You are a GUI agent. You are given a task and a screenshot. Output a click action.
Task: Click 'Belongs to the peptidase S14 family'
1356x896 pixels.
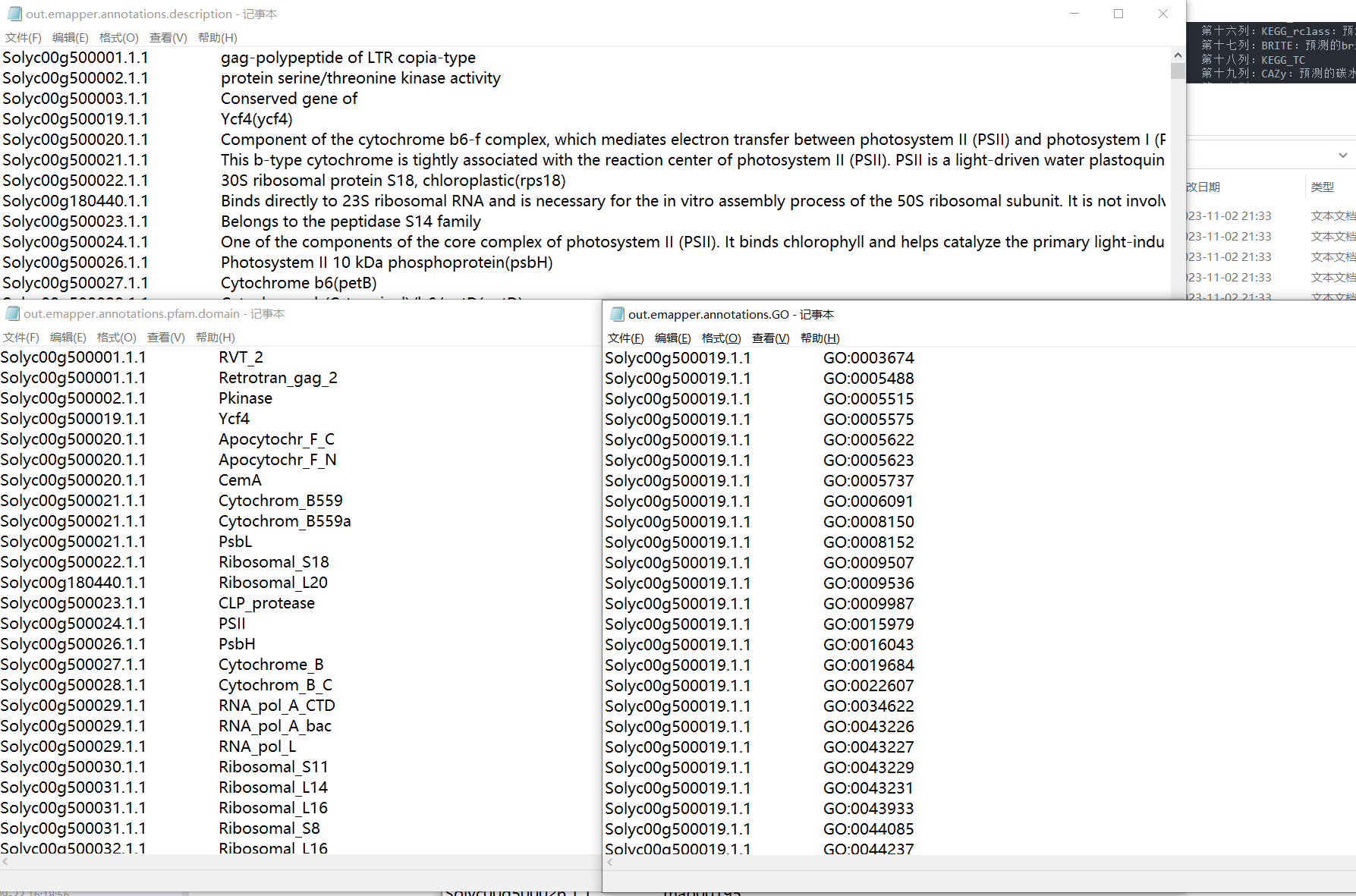(351, 222)
